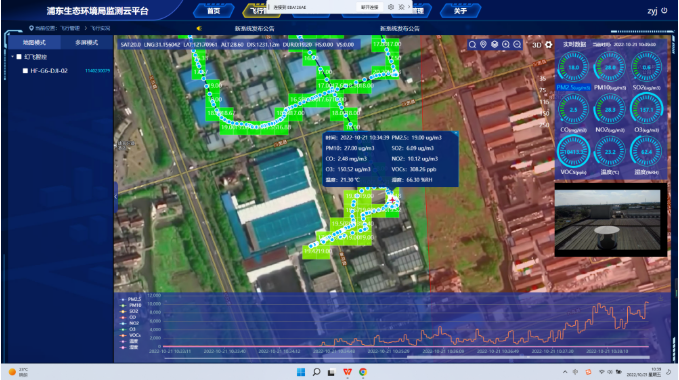Viewport: 679px width, 380px height.
Task: Collapse left panel via map-edge handle
Action: click(116, 196)
